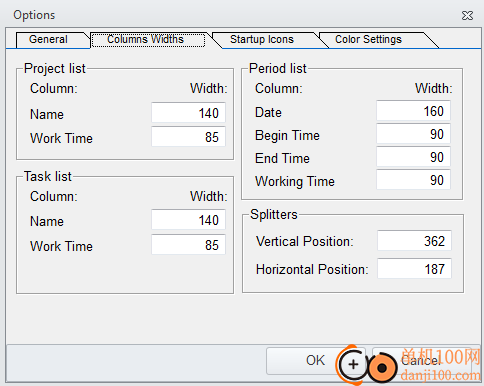Click the End Time label

(x=282, y=158)
